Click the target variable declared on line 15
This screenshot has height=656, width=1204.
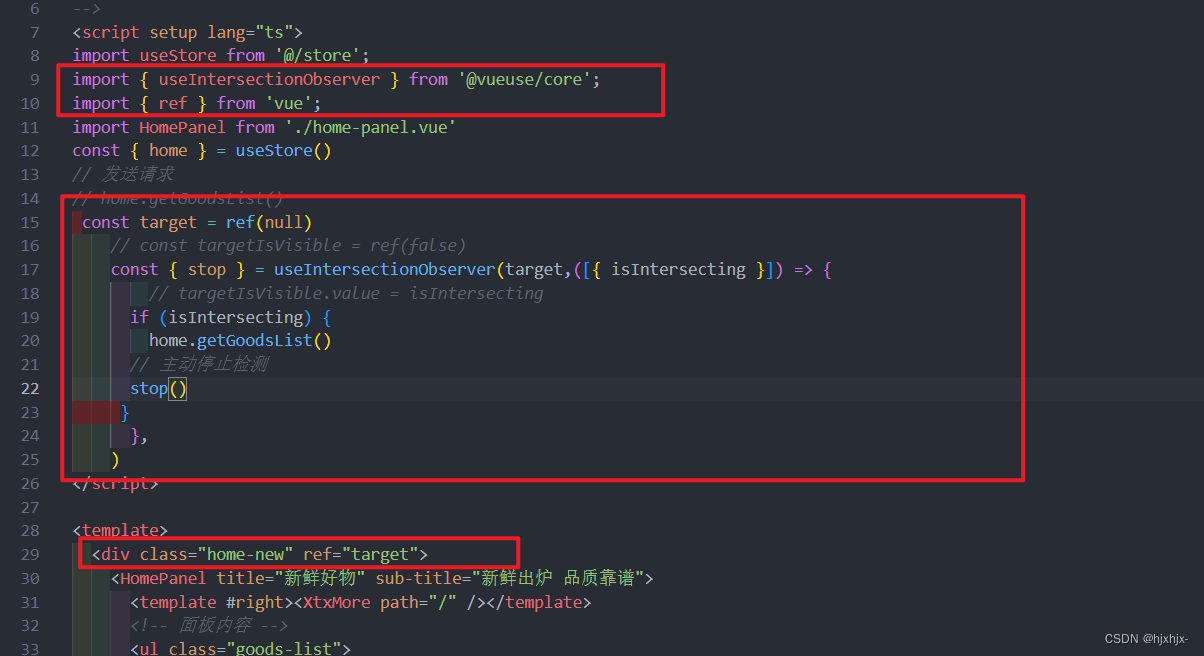pyautogui.click(x=168, y=222)
